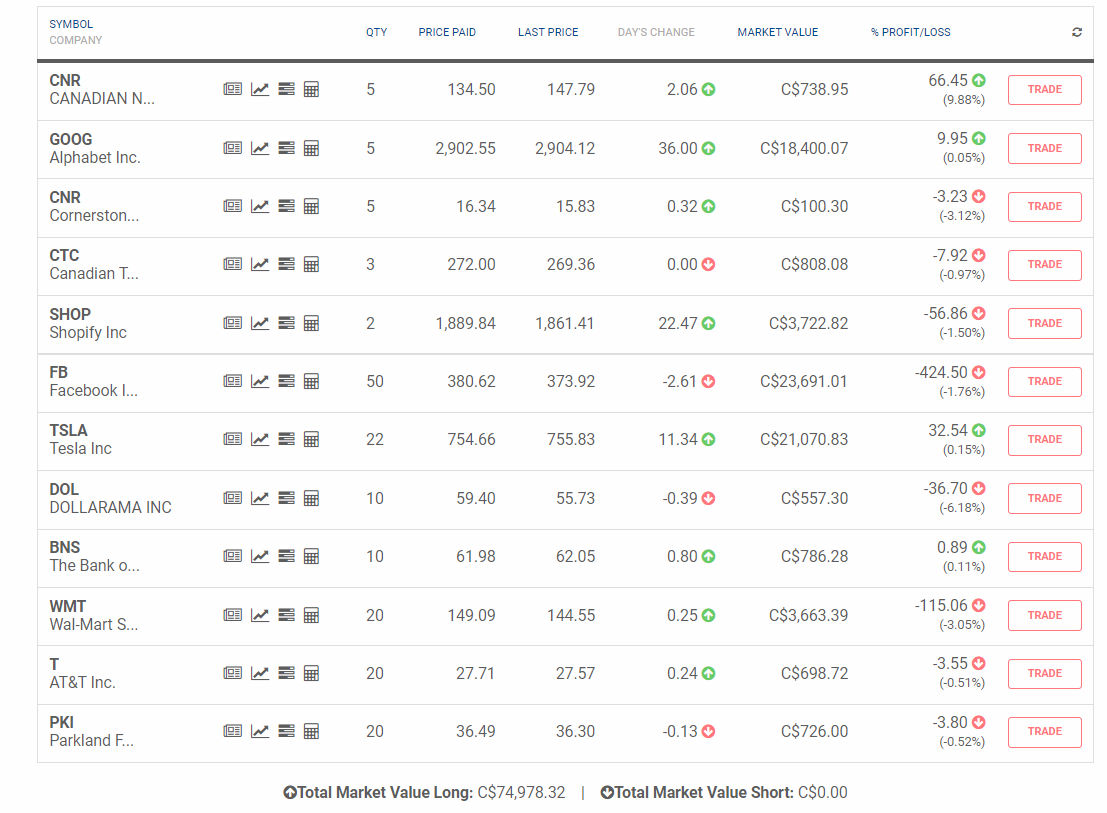Select GOOG symbol text
Image resolution: width=1107 pixels, height=813 pixels.
point(71,139)
